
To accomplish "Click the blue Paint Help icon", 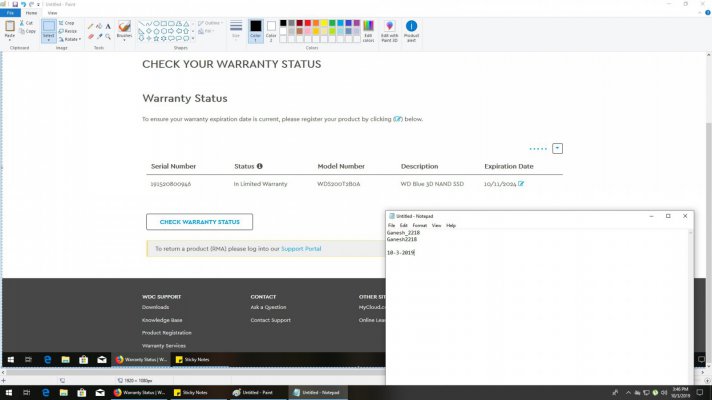I will pos(707,13).
